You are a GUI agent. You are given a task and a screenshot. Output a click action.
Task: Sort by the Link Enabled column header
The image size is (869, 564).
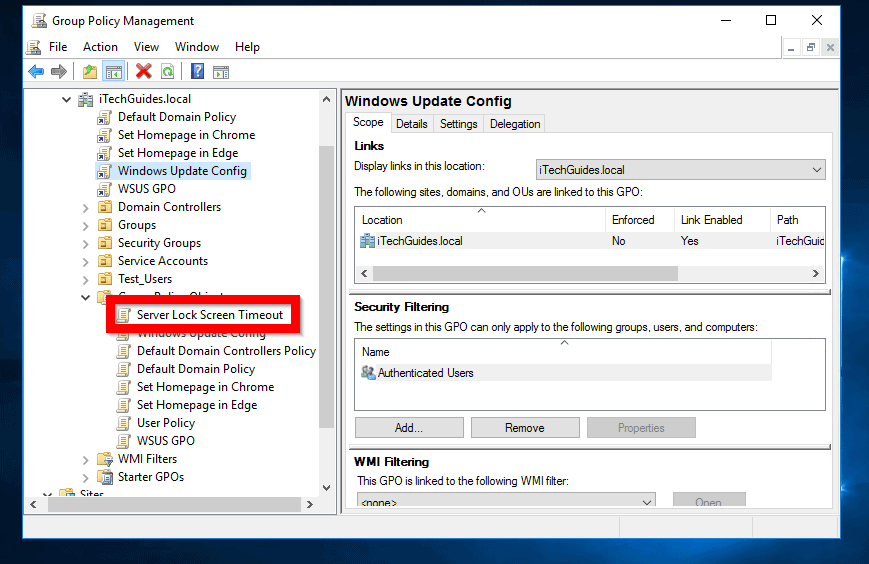pos(722,220)
